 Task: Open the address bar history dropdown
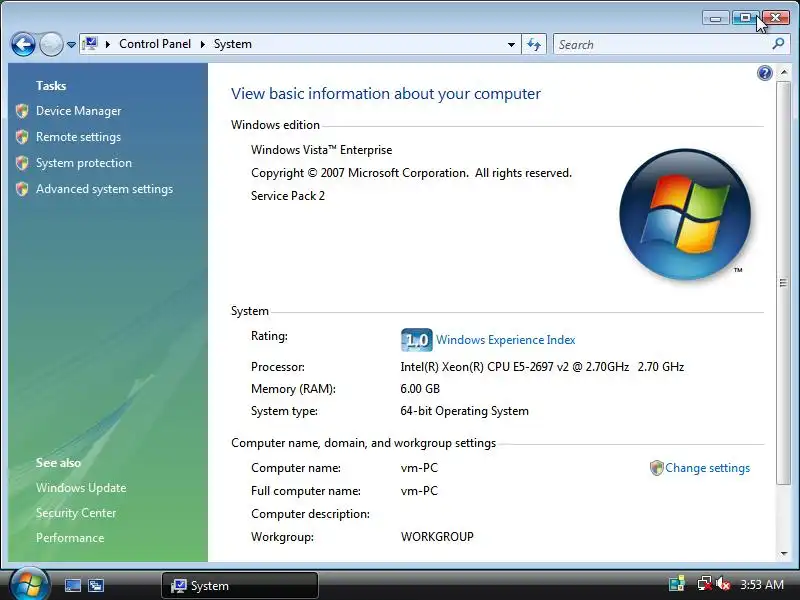[x=511, y=44]
